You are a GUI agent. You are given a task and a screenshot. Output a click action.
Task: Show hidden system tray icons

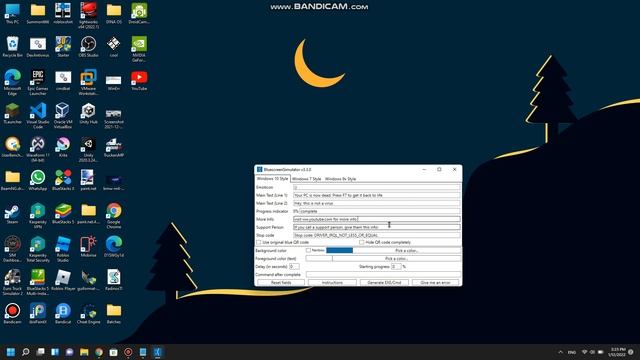(x=560, y=352)
